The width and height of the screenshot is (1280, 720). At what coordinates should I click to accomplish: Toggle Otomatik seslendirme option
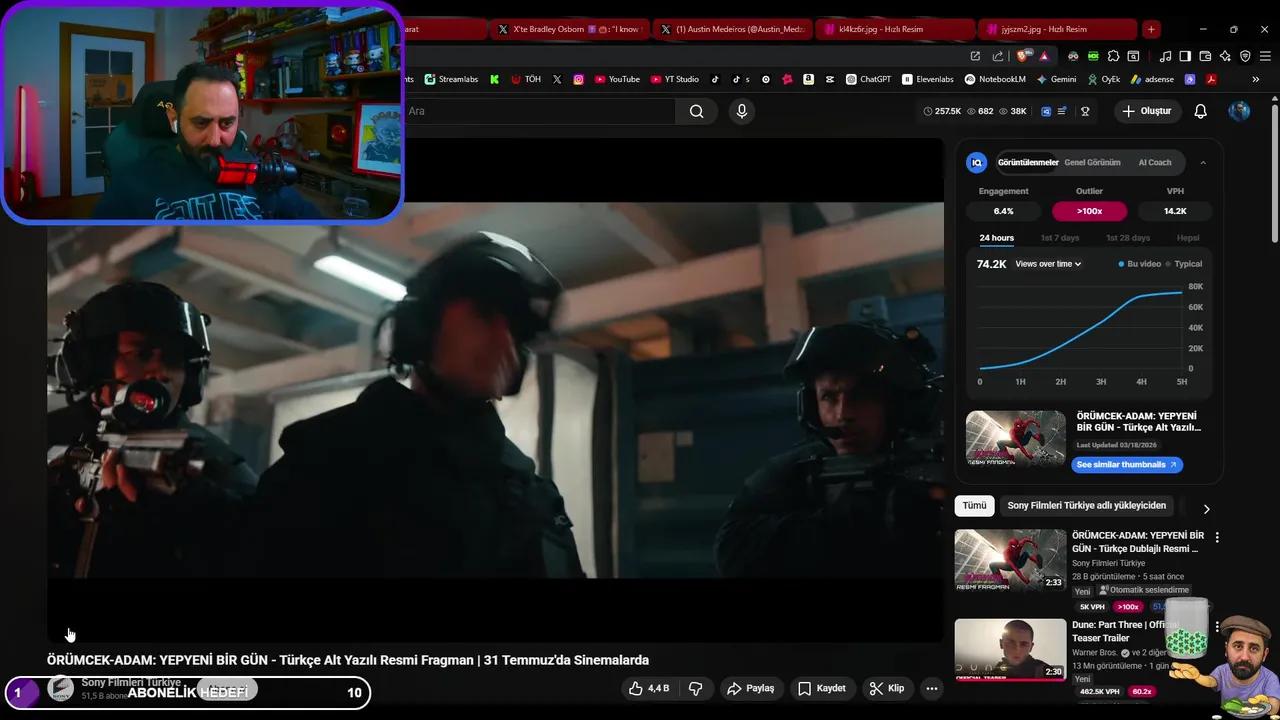point(1144,590)
